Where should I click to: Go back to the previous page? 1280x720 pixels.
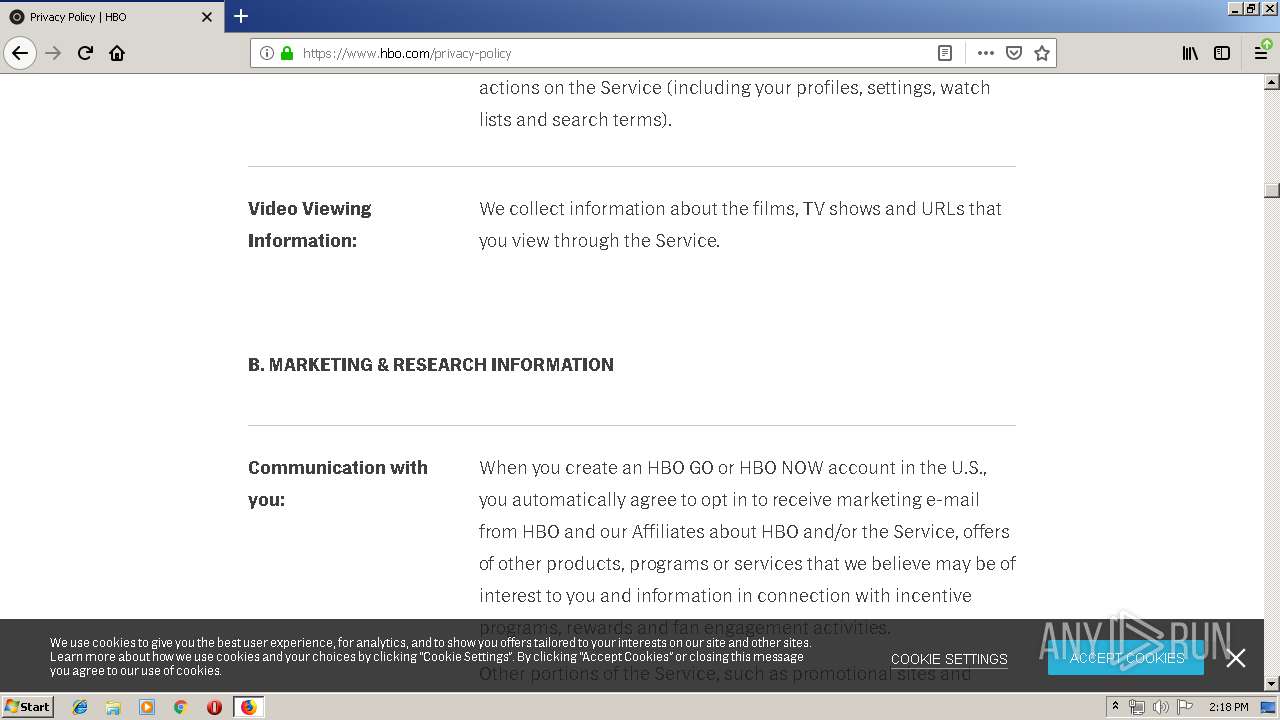(20, 53)
